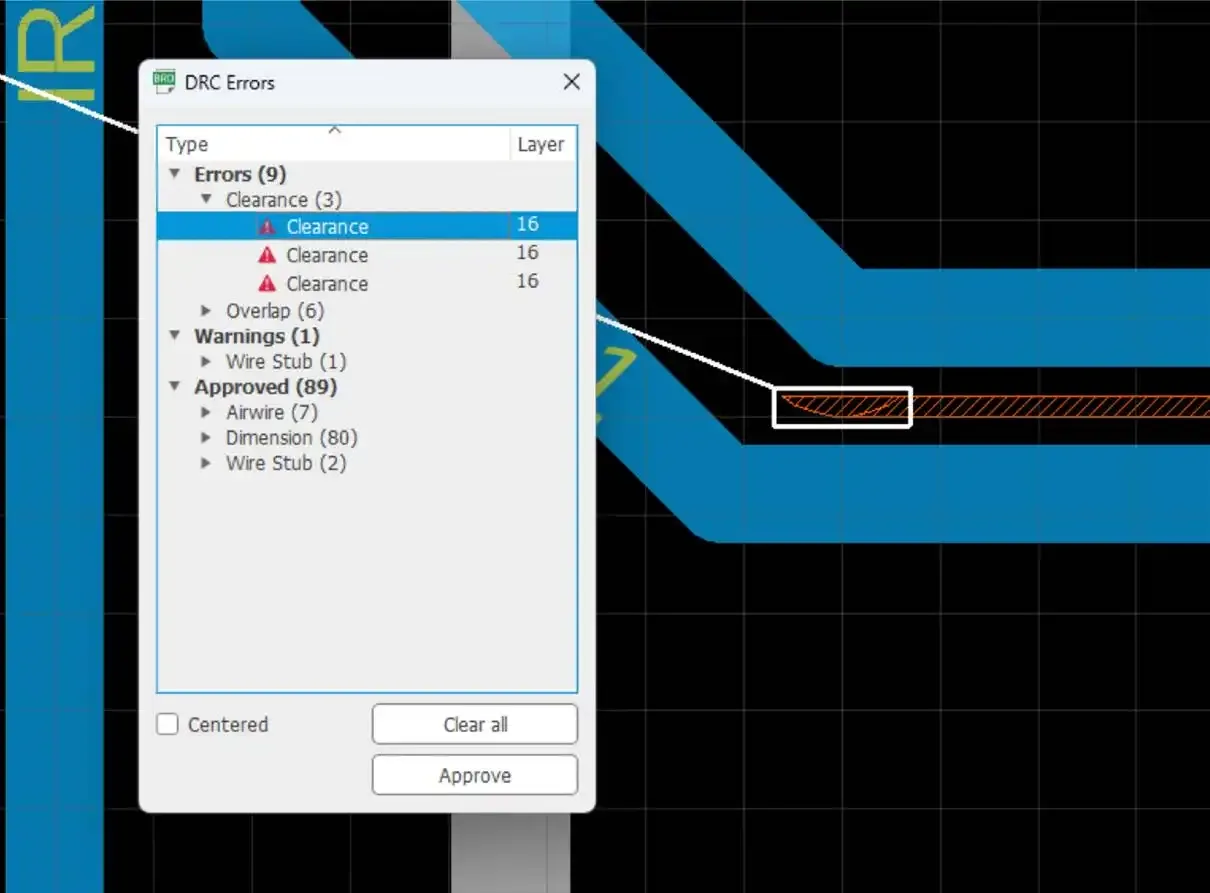Enable the Centered checkbox
Screen dimensions: 1210x893
click(x=168, y=724)
